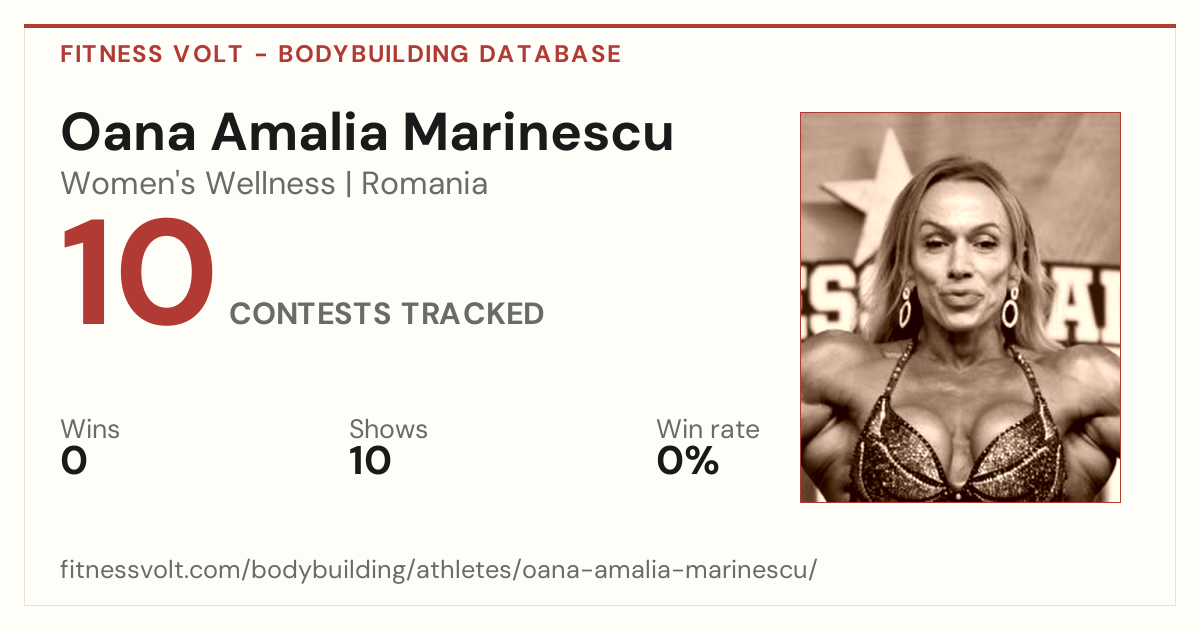
Task: Open the fitnessvolt.com athlete URL link
Action: [x=439, y=570]
